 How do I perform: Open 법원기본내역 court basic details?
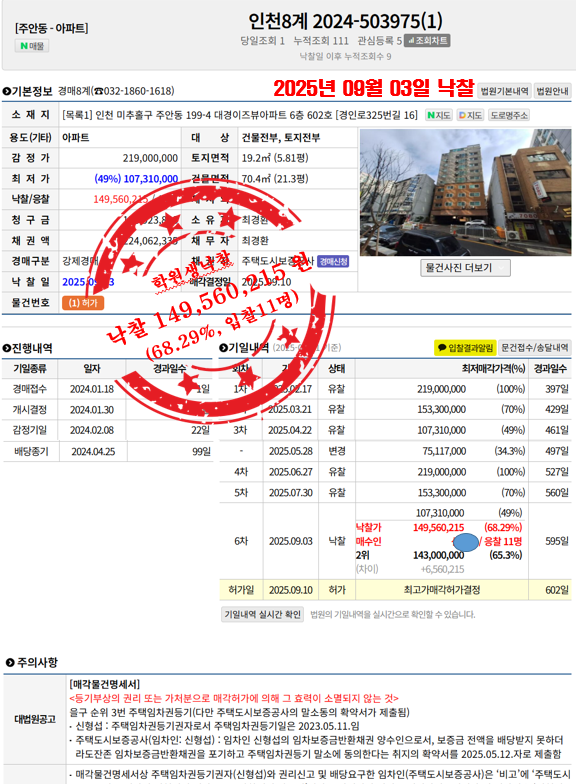(504, 91)
